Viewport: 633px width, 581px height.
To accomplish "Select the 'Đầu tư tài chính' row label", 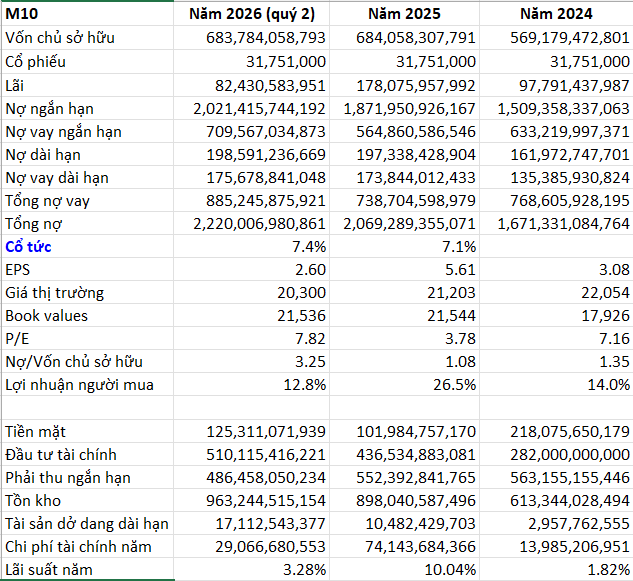I will tap(88, 455).
